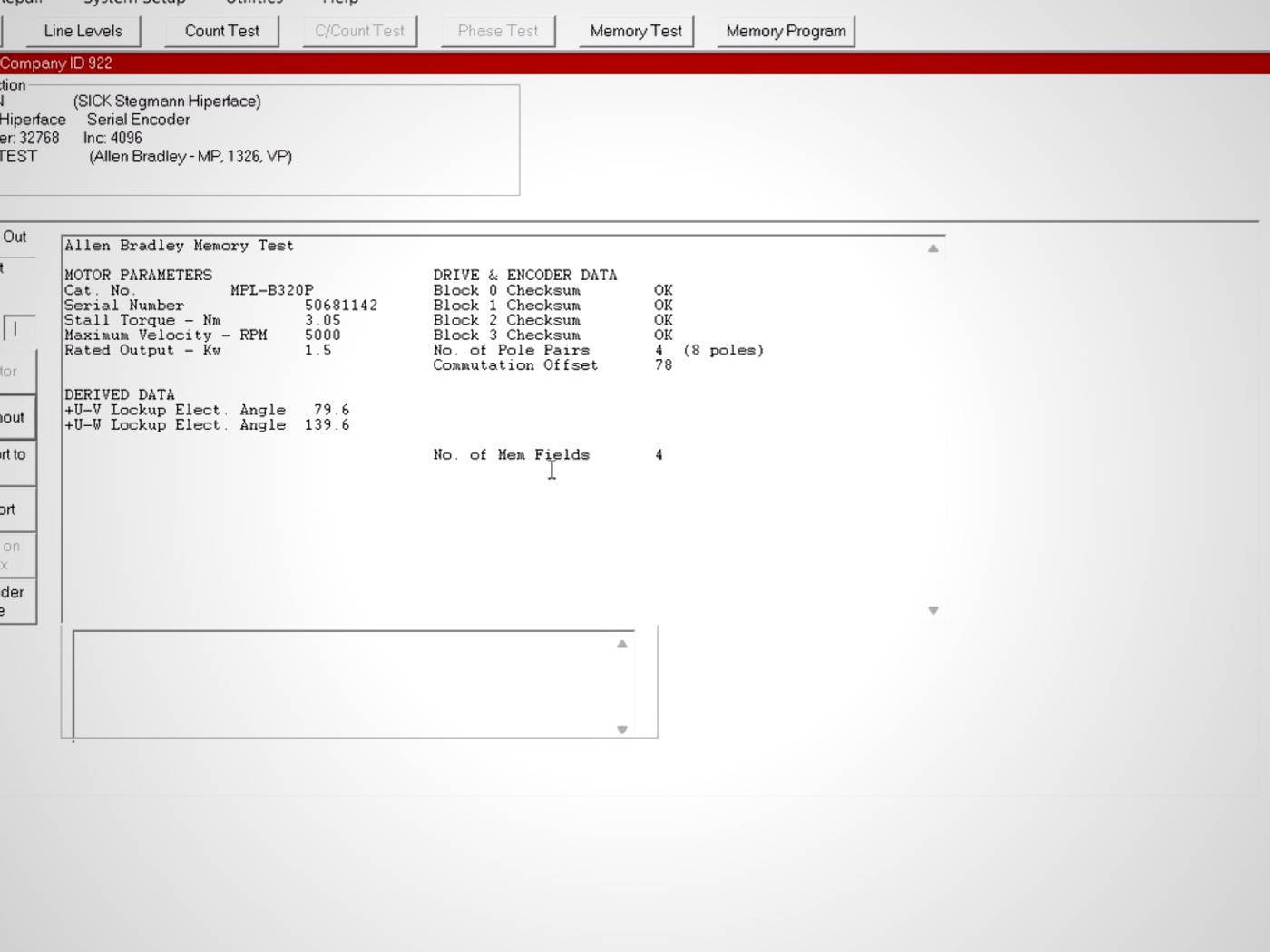
Task: Click the disabled Phase Test button
Action: point(498,31)
